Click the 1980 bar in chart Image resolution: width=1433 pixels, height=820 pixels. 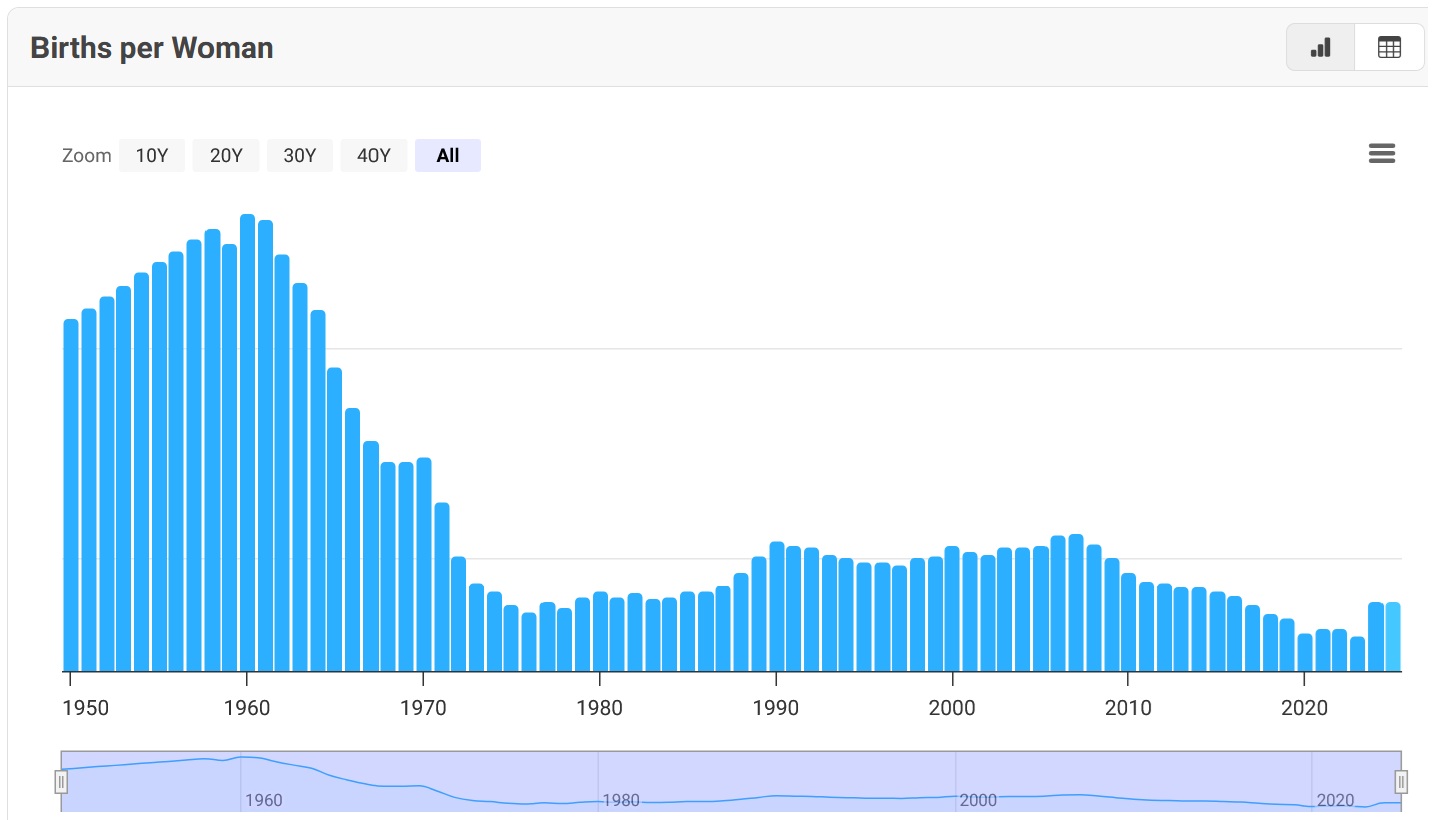click(x=600, y=631)
